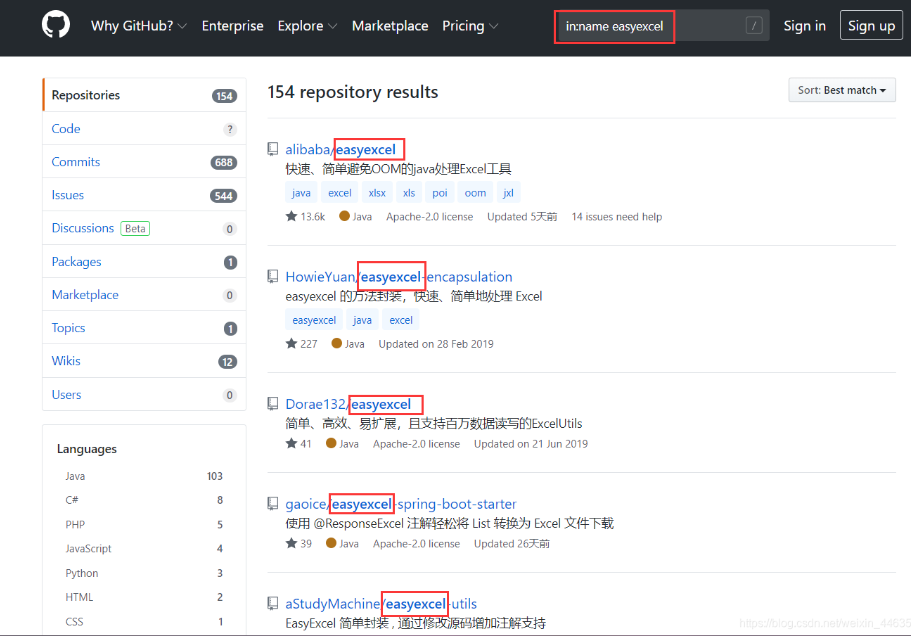Screen dimensions: 911x637
Task: Filter results by CSS language
Action: click(144, 621)
